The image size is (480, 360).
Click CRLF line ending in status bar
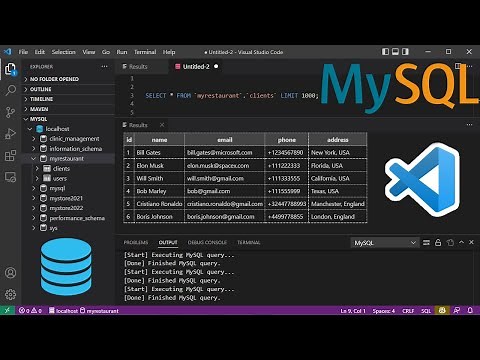pyautogui.click(x=408, y=311)
